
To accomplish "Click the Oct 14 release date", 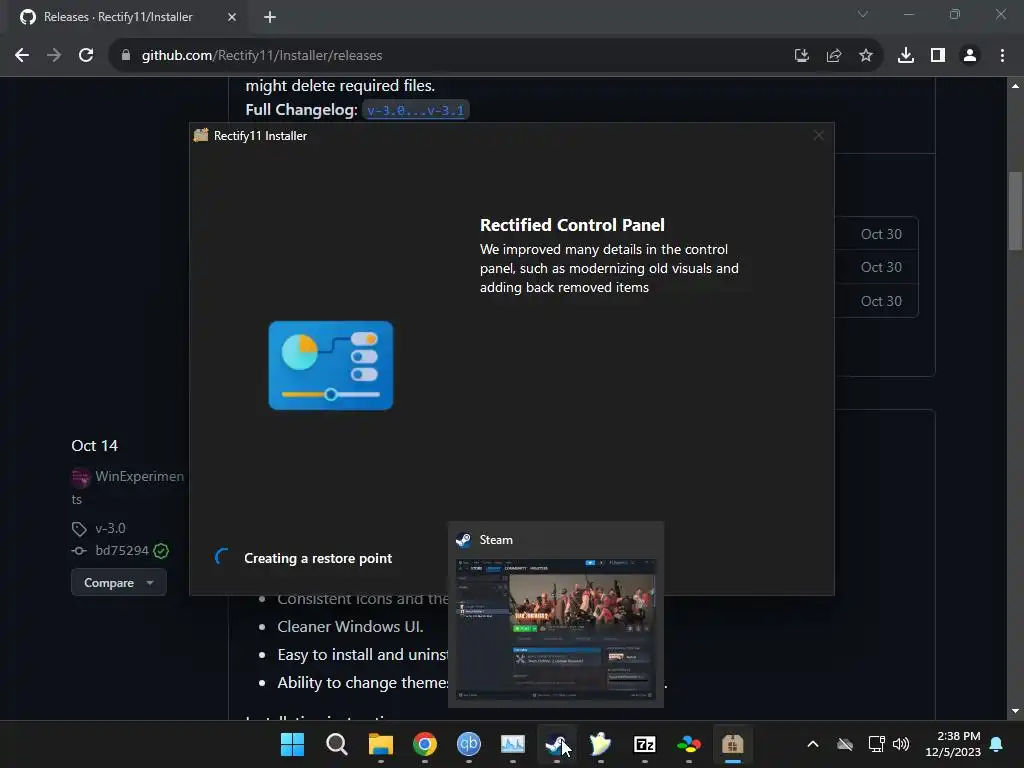I will [x=95, y=446].
